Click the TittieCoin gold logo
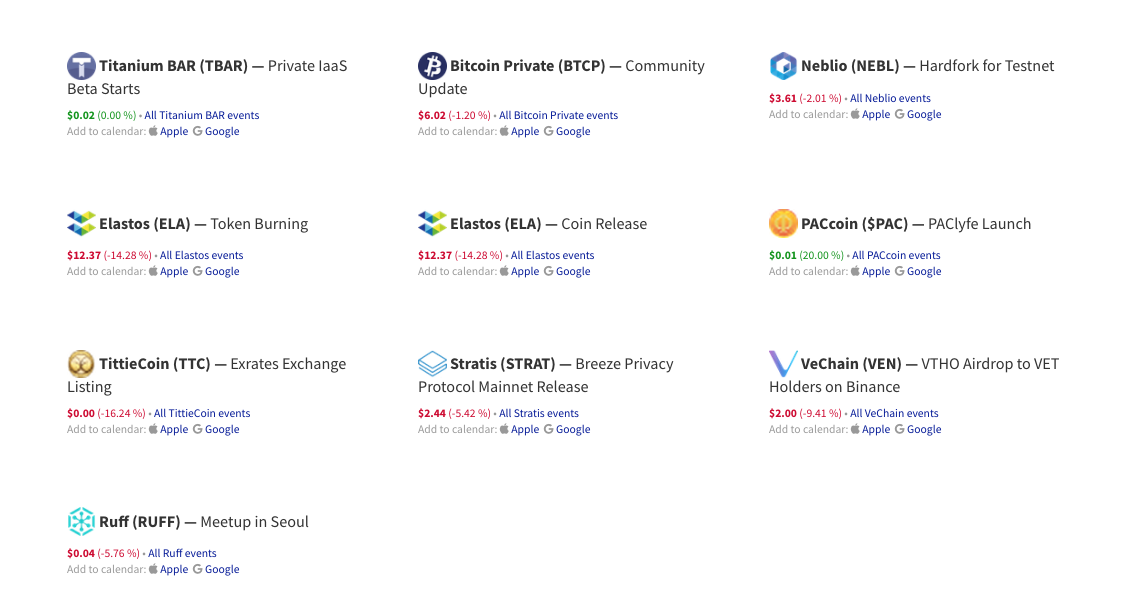Screen dimensions: 1128x604 [81, 363]
